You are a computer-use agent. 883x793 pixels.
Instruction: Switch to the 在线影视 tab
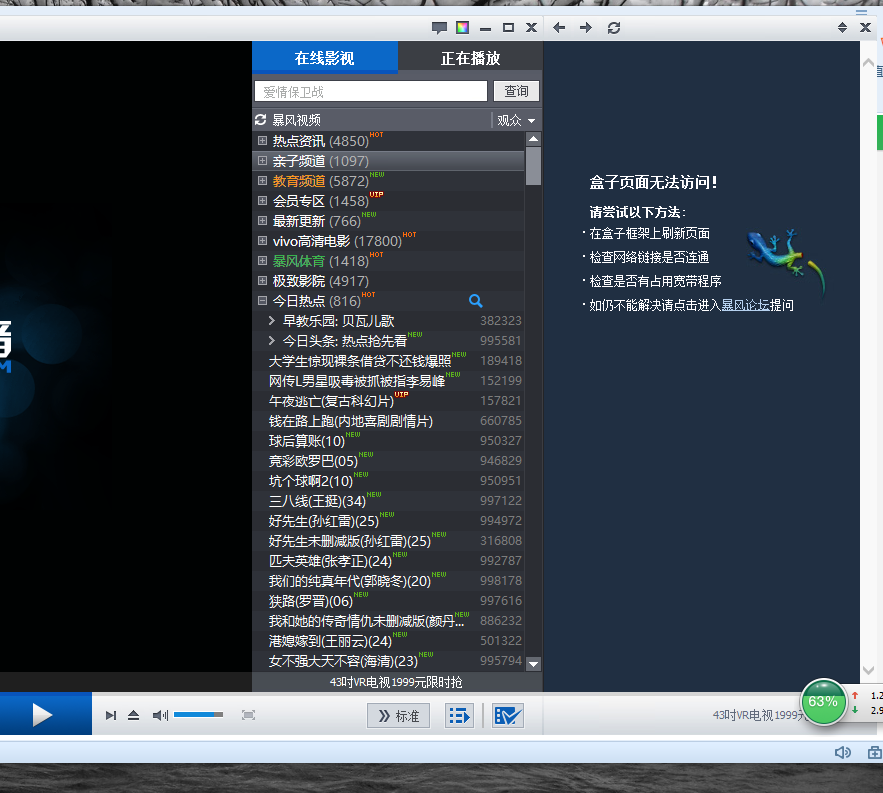click(325, 57)
